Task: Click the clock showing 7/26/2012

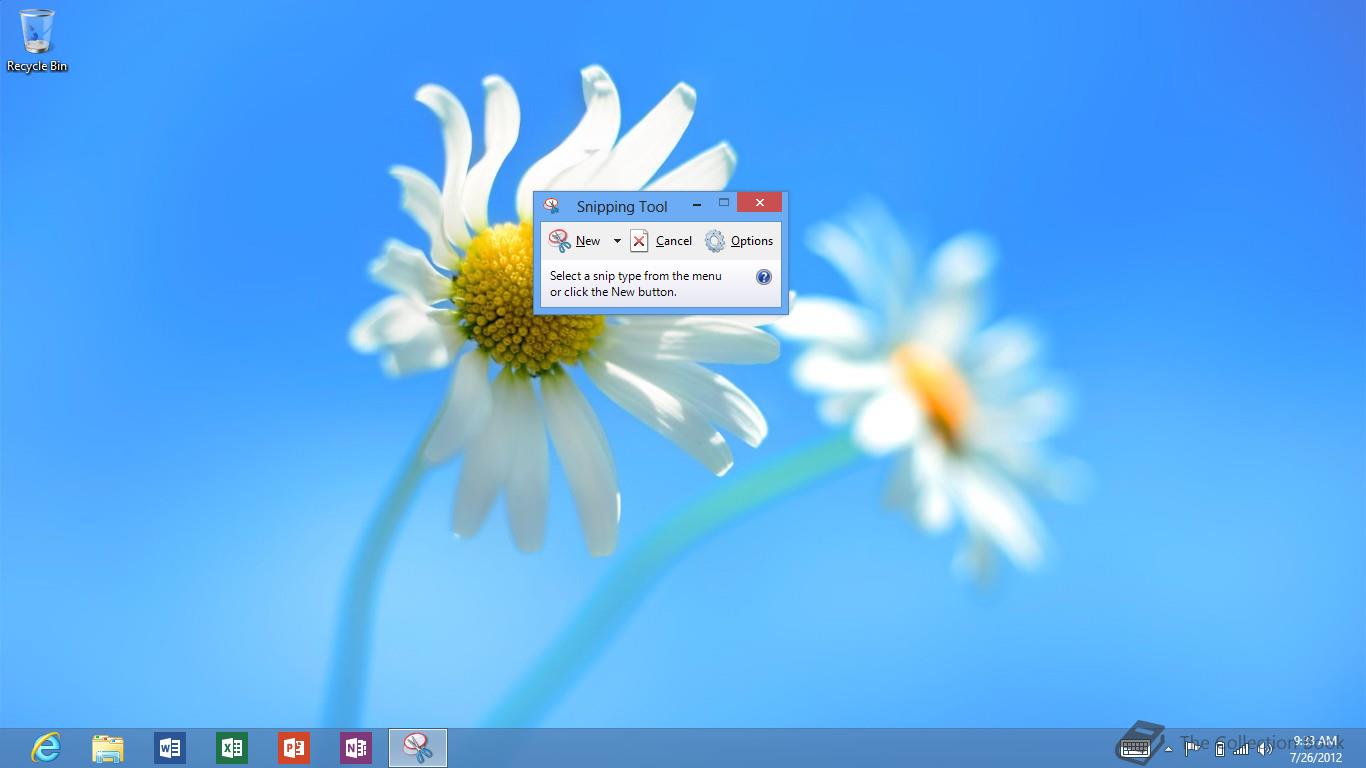Action: (1316, 749)
